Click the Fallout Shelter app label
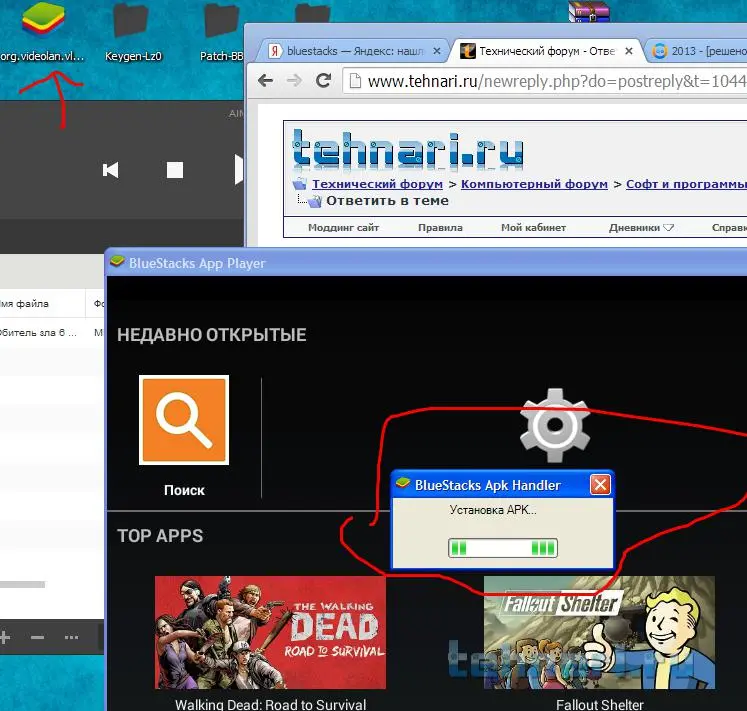This screenshot has height=711, width=747. [599, 704]
